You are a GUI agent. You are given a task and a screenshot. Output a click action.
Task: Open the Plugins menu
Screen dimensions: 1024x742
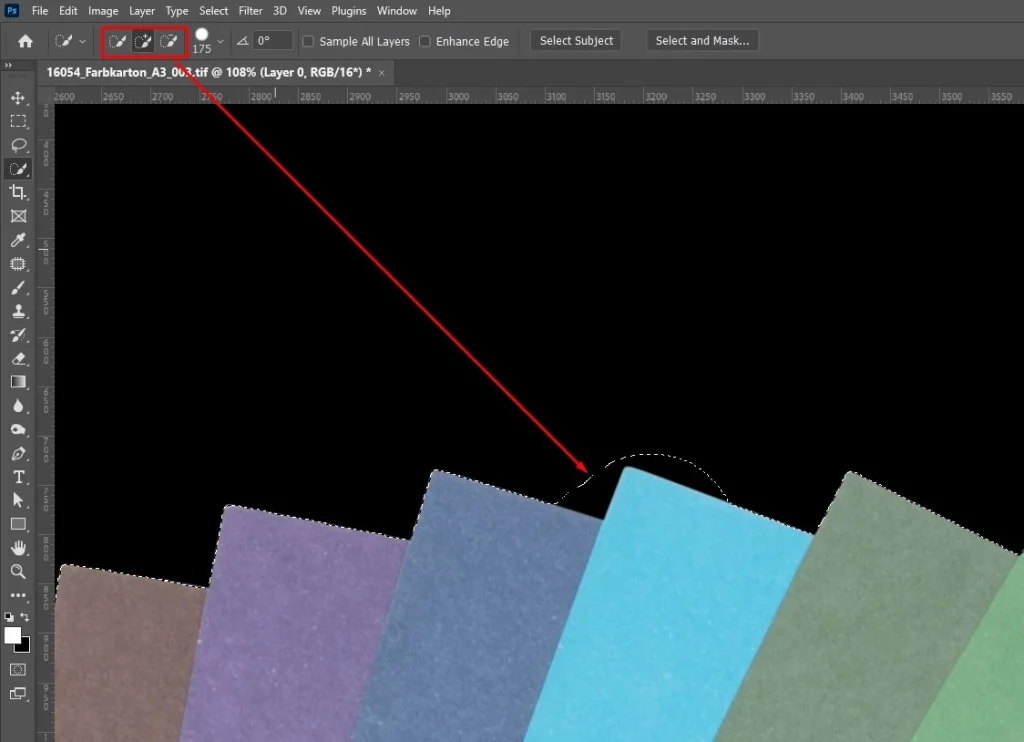pyautogui.click(x=349, y=11)
